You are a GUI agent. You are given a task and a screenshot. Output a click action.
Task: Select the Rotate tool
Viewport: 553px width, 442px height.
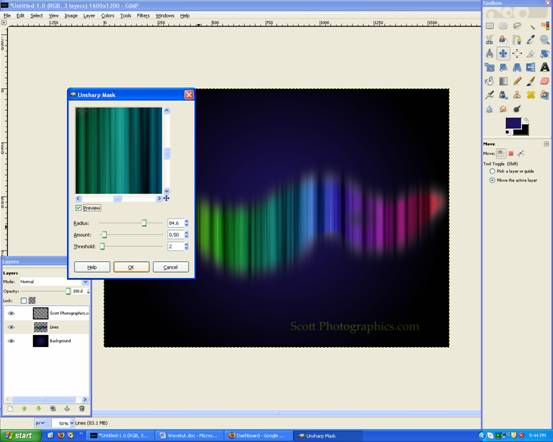[x=545, y=53]
